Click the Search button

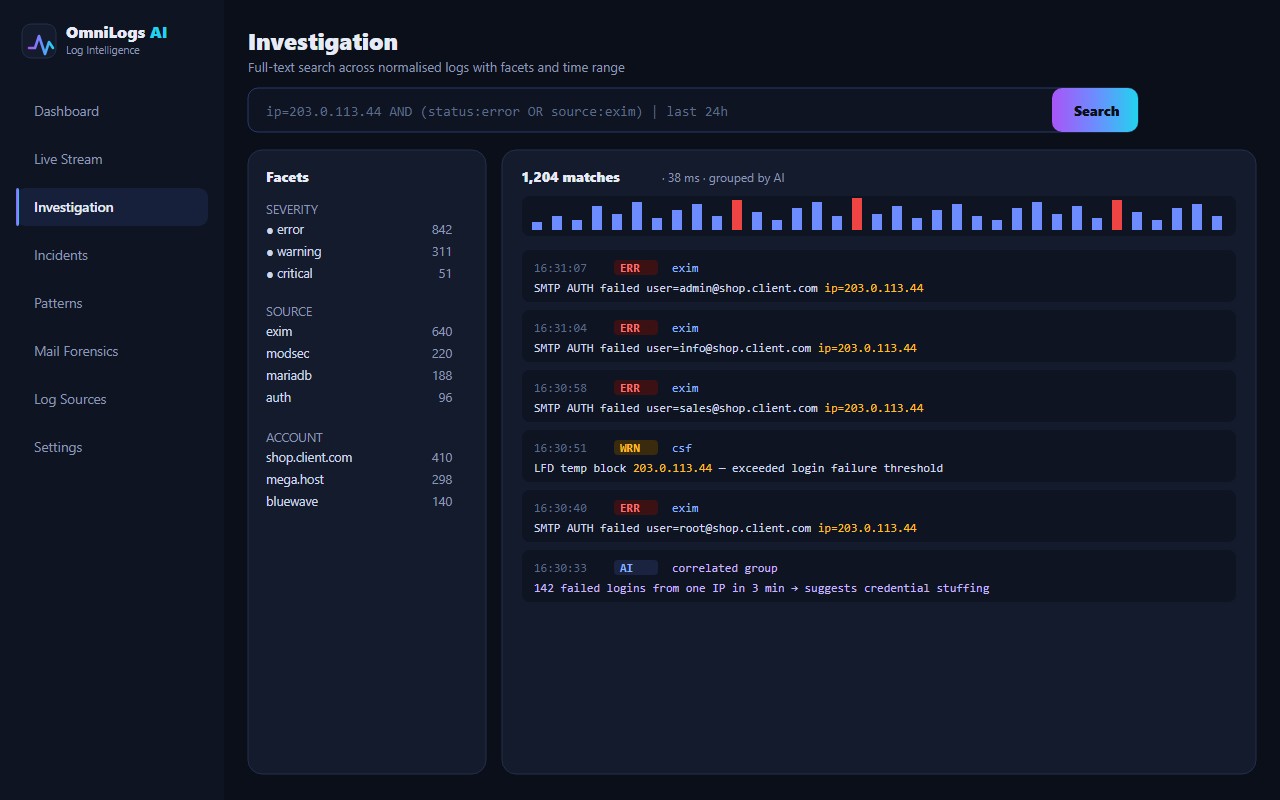coord(1095,110)
